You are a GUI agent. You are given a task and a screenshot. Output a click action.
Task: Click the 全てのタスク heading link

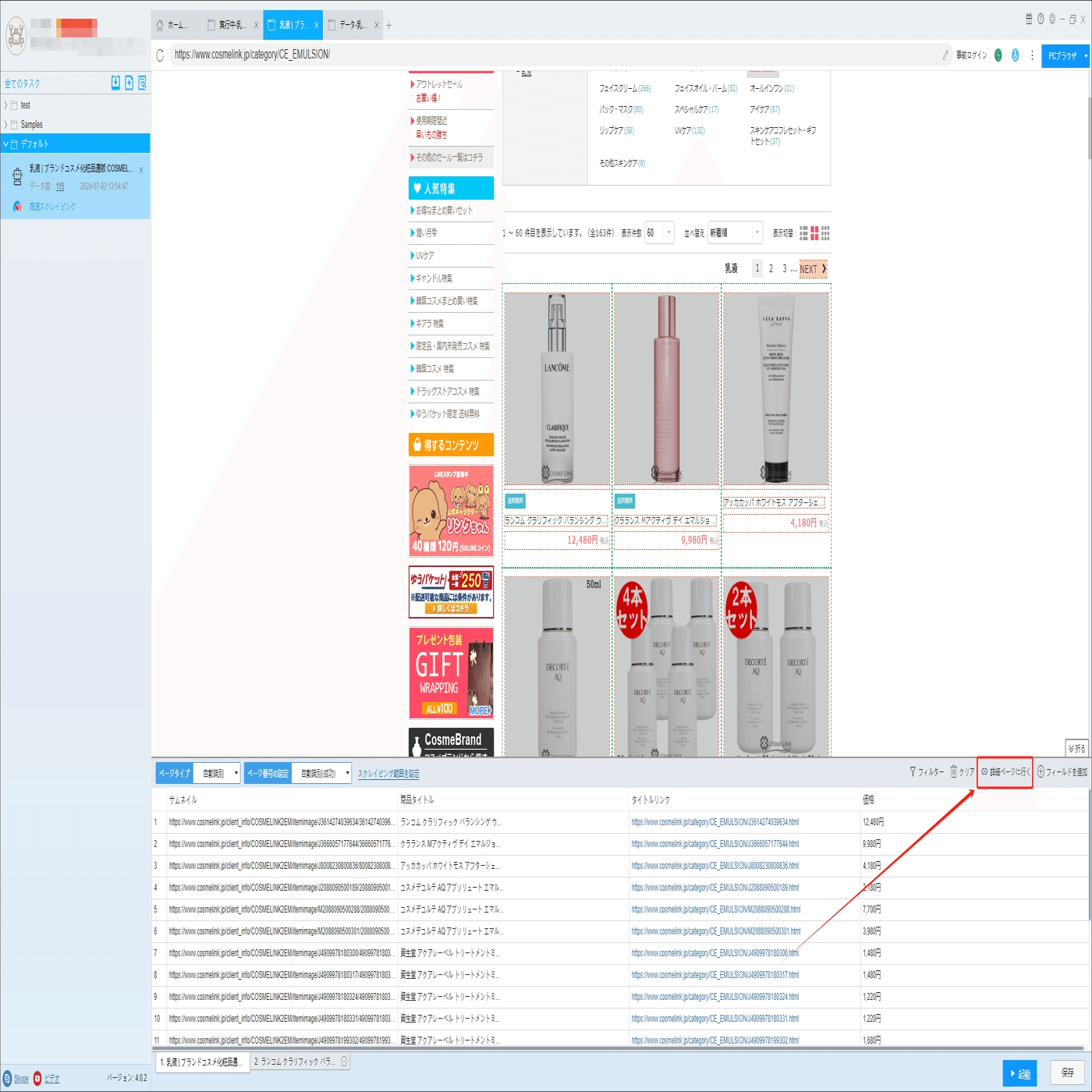click(x=22, y=83)
